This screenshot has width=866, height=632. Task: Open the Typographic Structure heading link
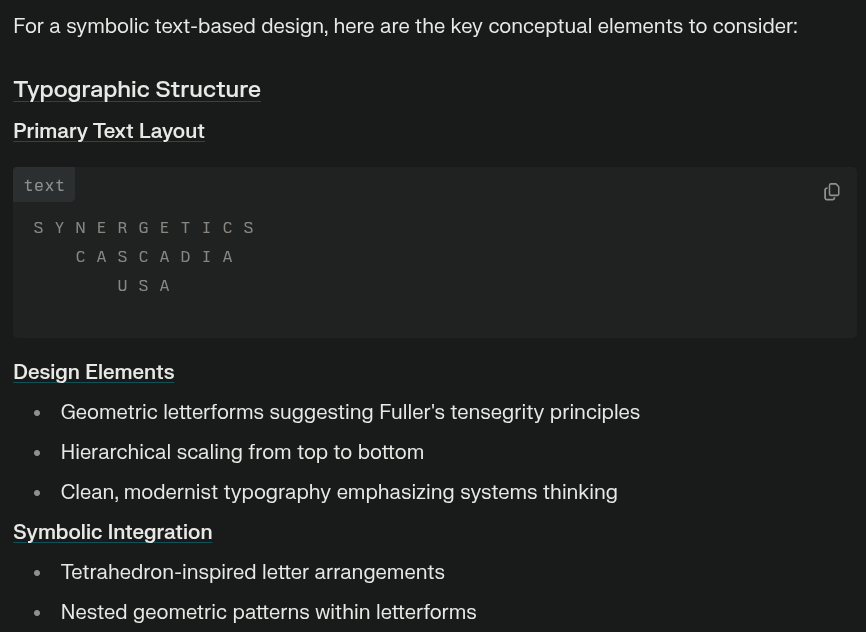point(137,89)
